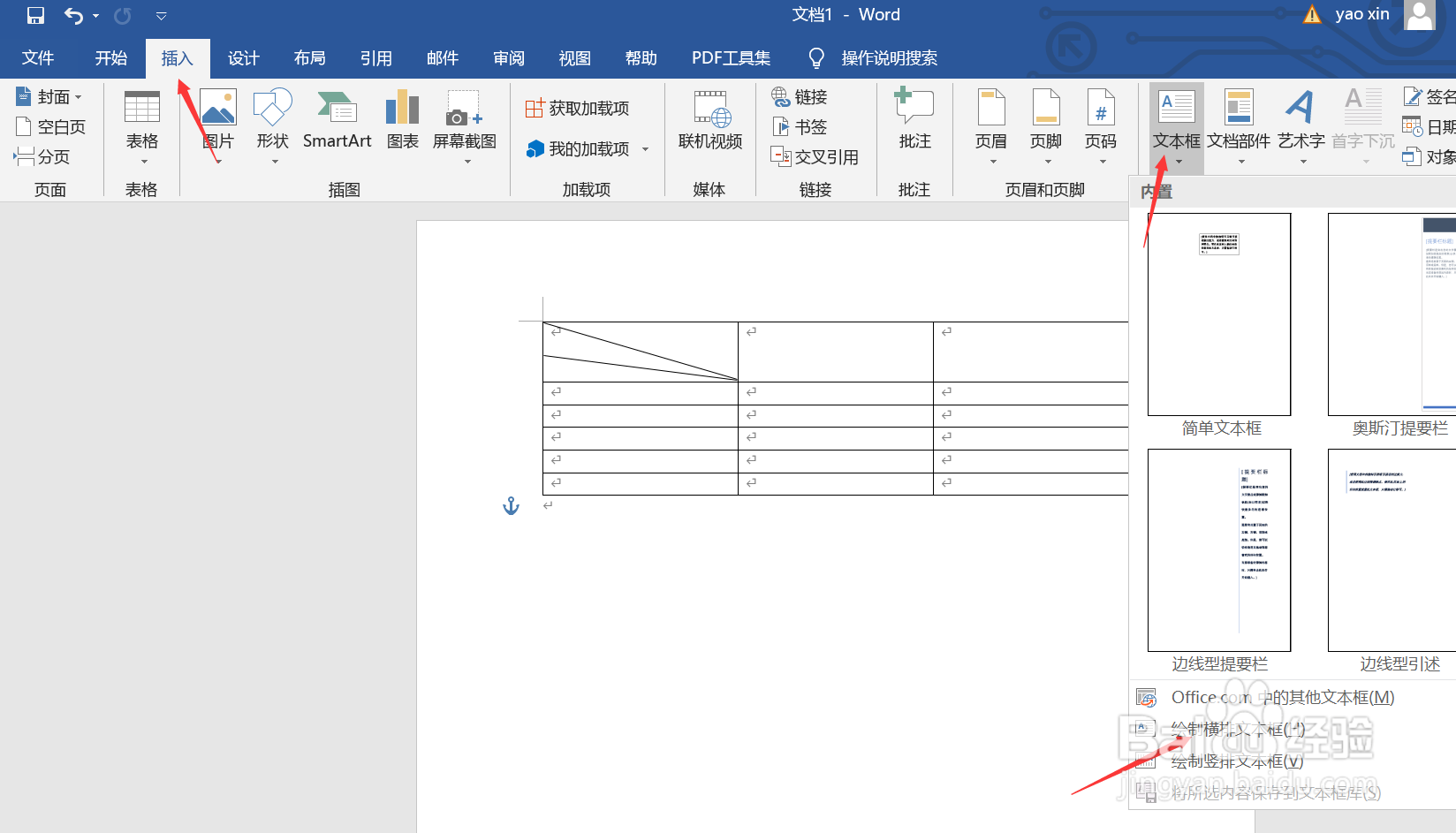The width and height of the screenshot is (1456, 833).
Task: Open the 审阅 ribbon tab
Action: click(509, 58)
